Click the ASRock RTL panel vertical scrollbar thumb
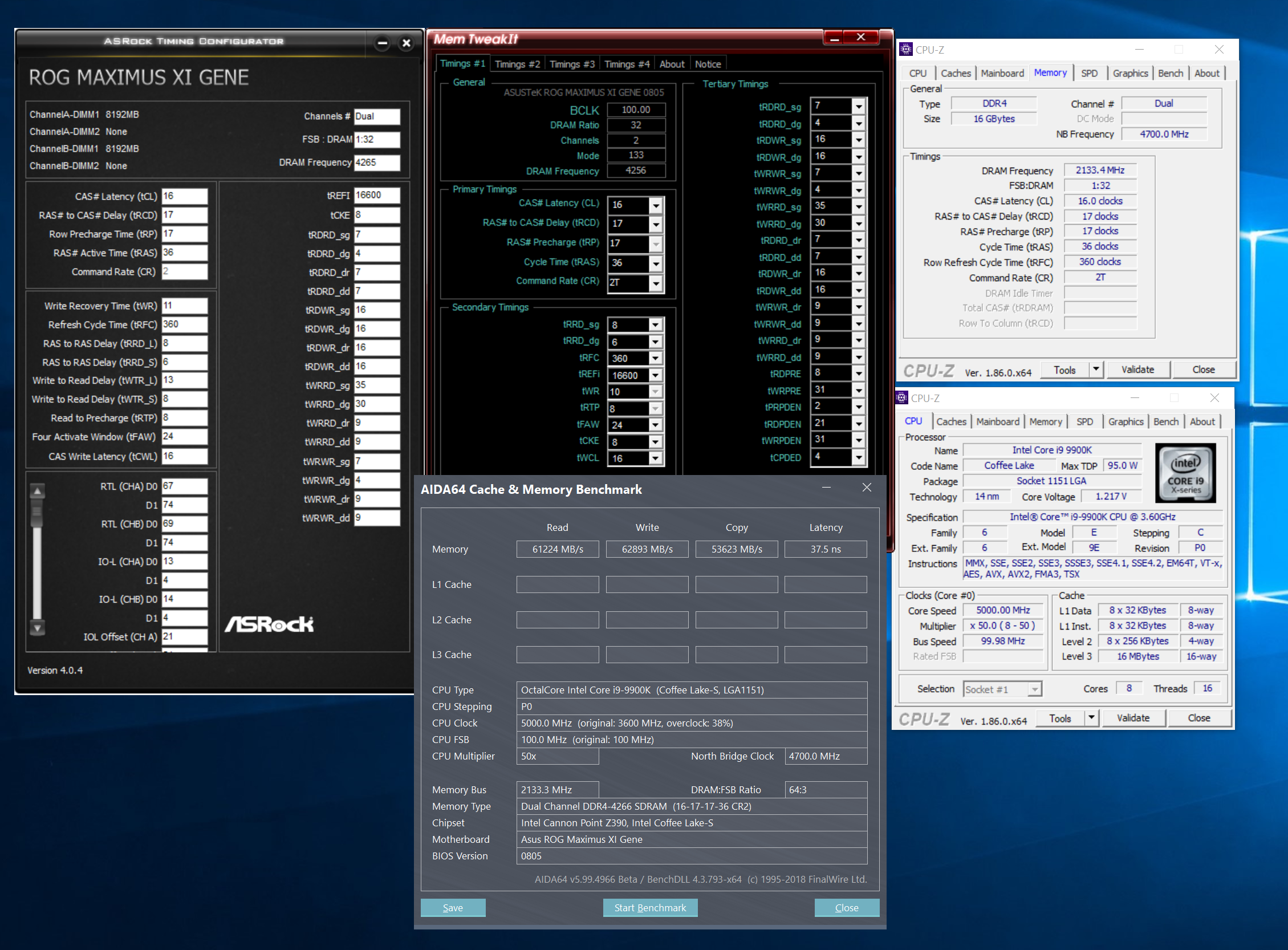 click(38, 513)
